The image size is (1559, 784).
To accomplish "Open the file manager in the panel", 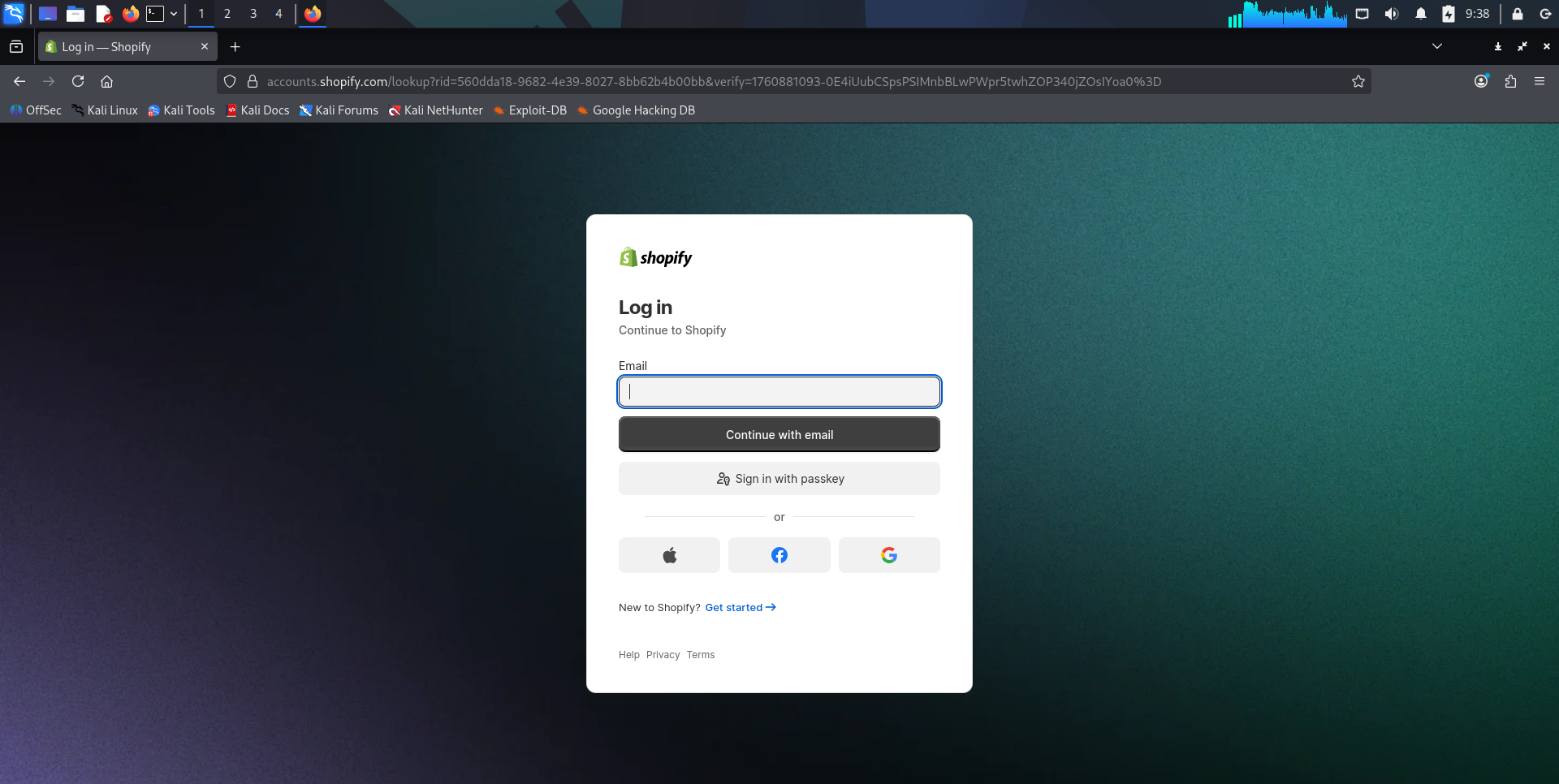I will tap(76, 14).
